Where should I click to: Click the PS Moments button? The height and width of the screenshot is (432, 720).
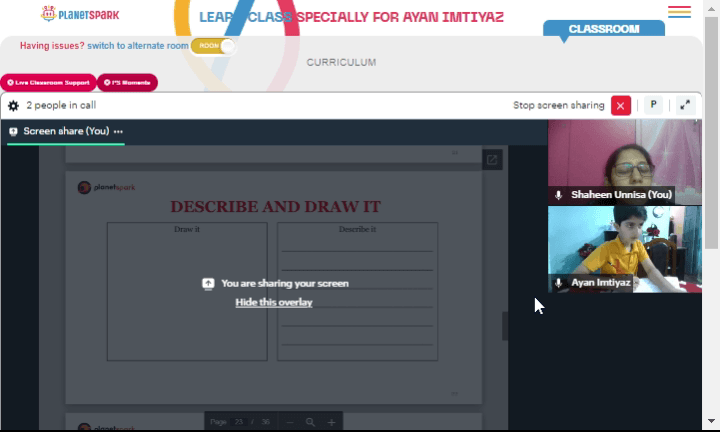pyautogui.click(x=127, y=83)
